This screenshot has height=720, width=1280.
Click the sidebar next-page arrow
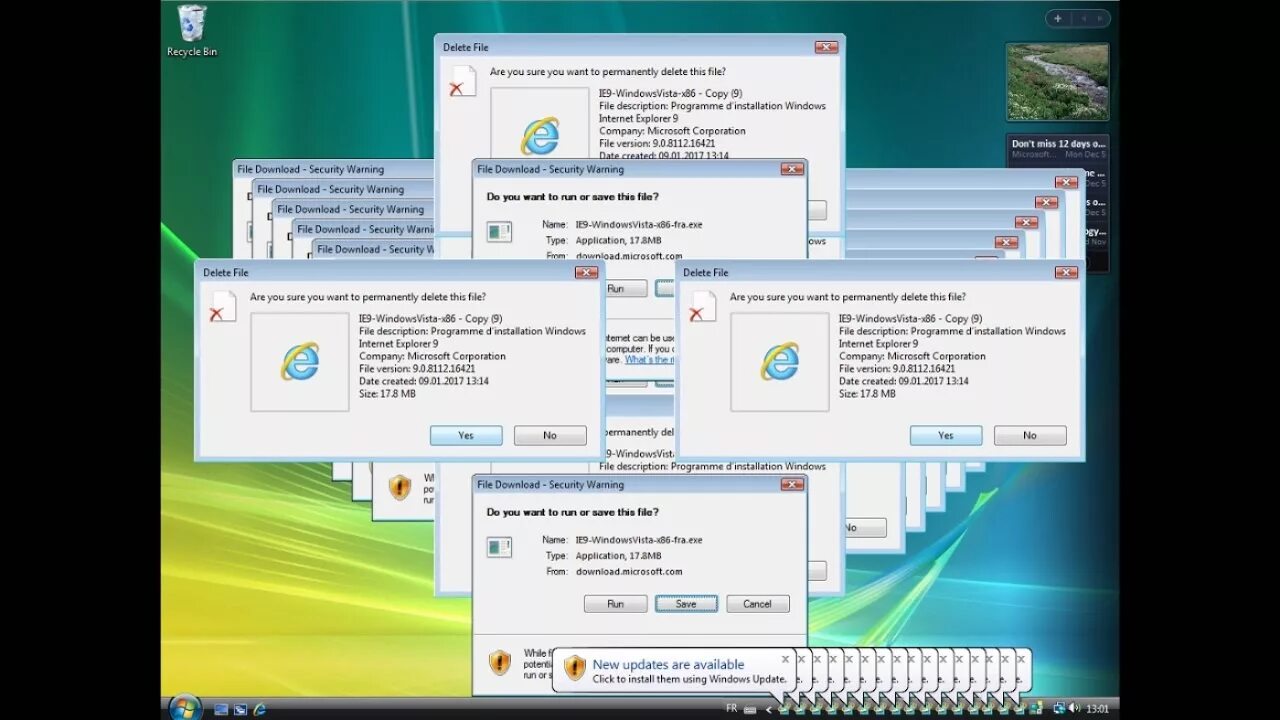coord(1099,18)
